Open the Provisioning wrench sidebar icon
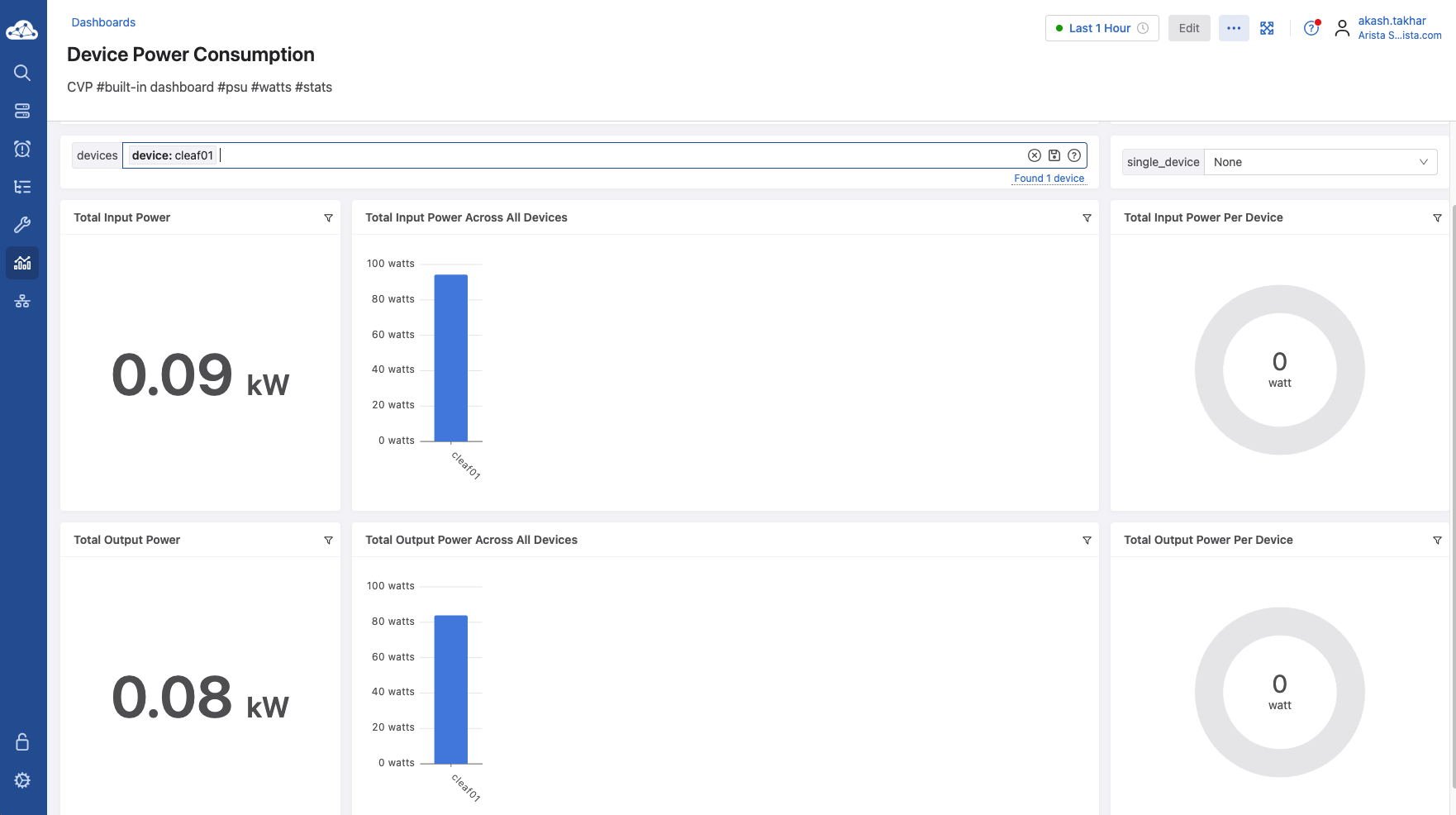The image size is (1456, 815). [x=22, y=225]
